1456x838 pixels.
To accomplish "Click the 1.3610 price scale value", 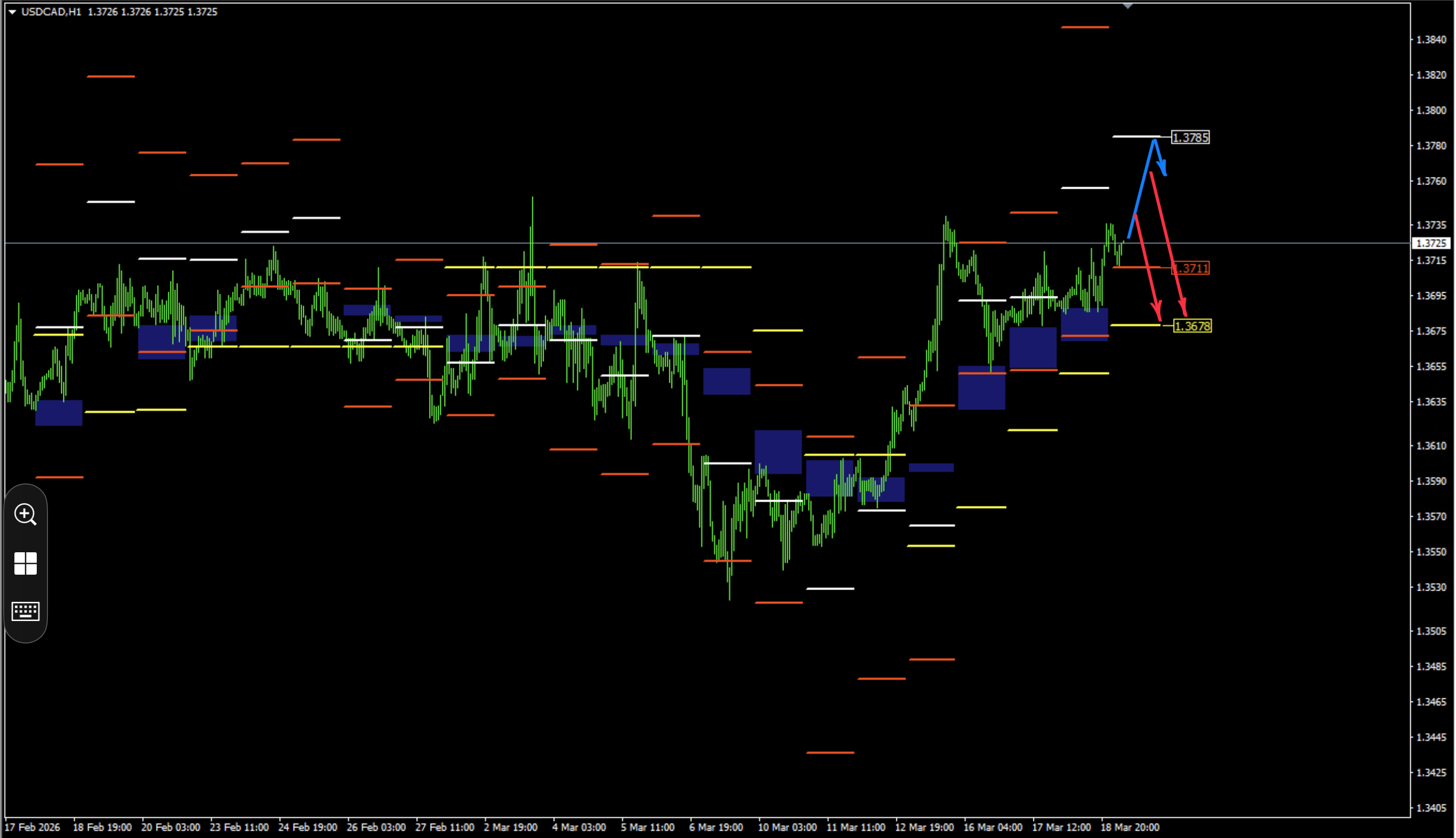I will coord(1431,446).
